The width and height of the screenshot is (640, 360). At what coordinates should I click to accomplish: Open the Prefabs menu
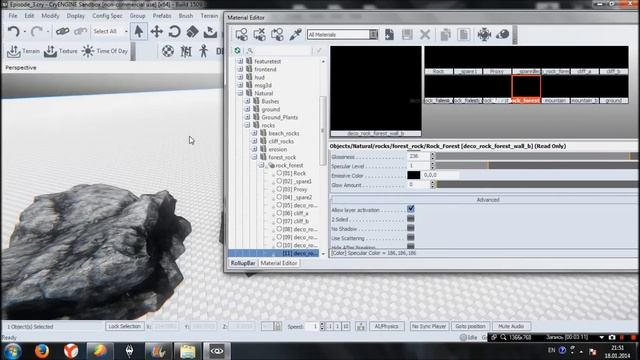(162, 16)
